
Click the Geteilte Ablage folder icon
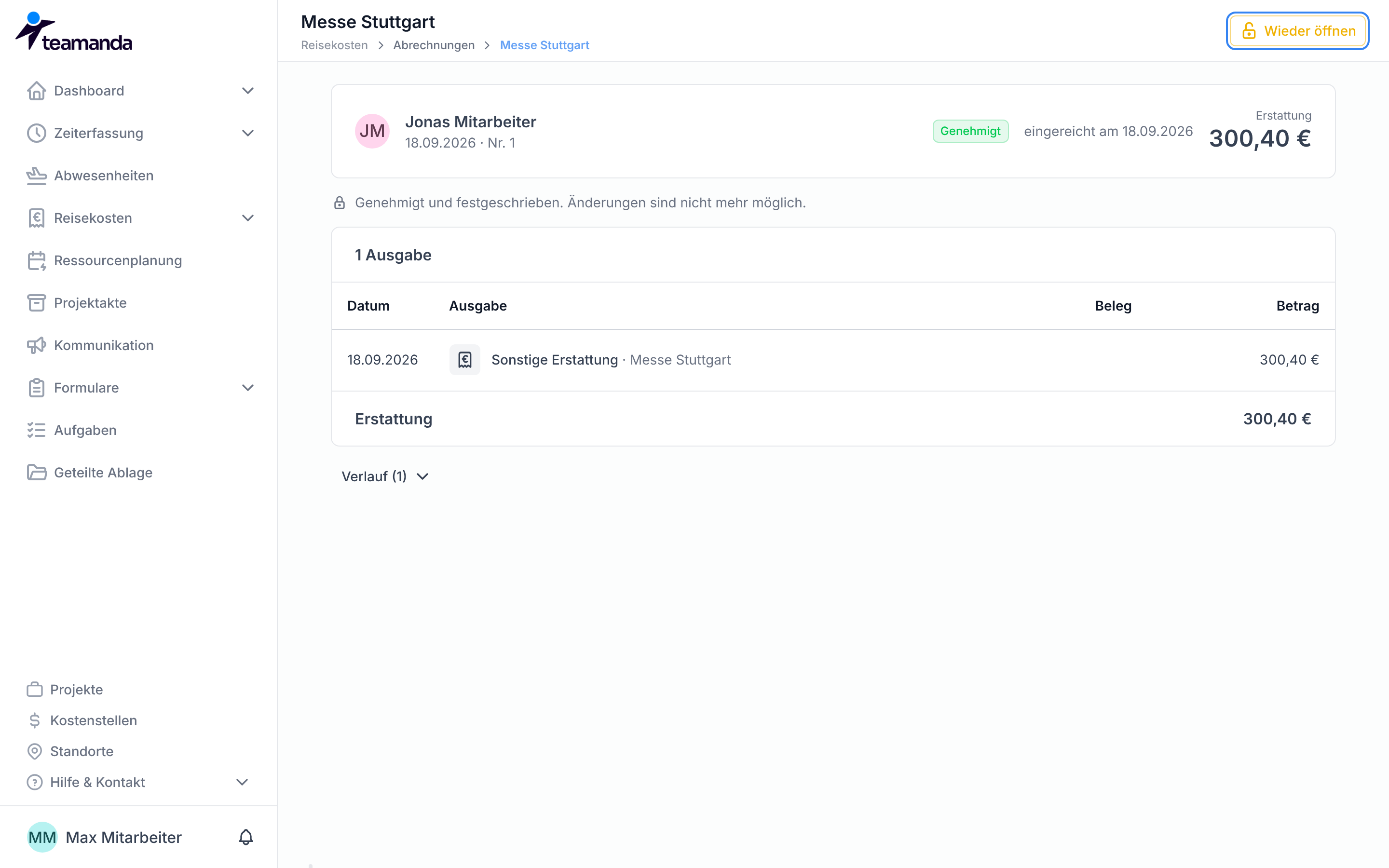[36, 473]
